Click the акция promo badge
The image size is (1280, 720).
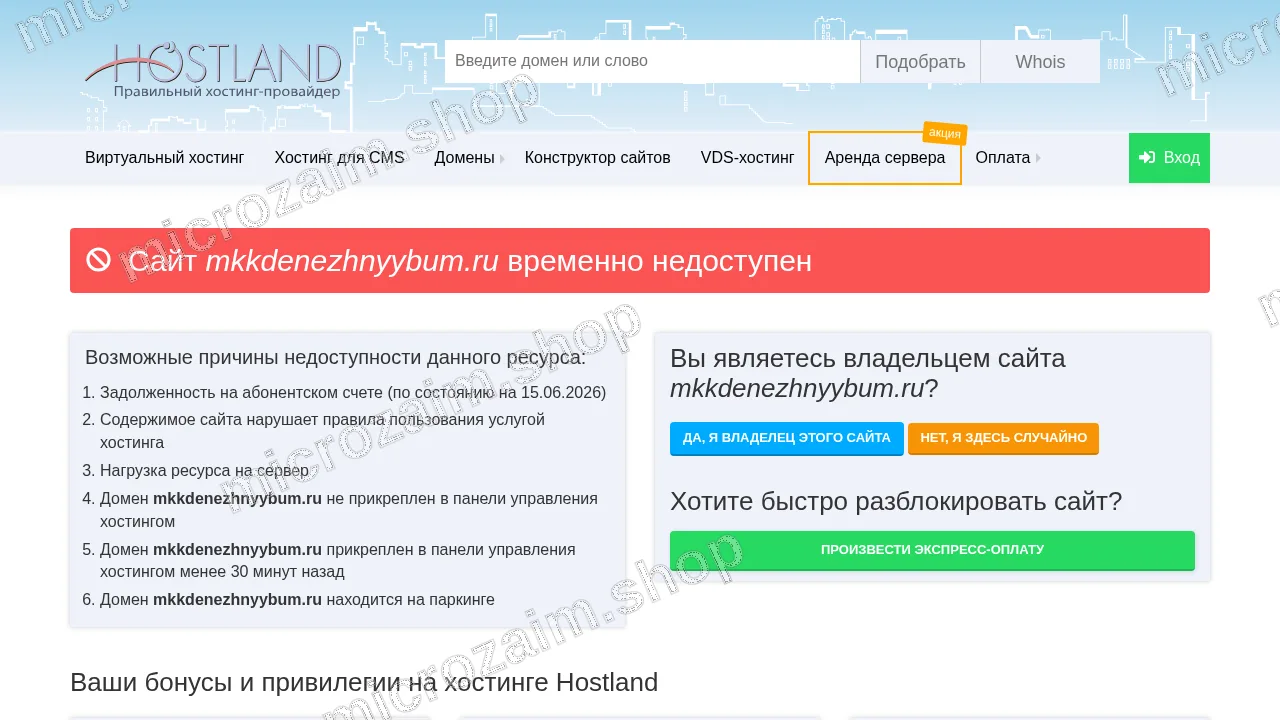point(944,133)
